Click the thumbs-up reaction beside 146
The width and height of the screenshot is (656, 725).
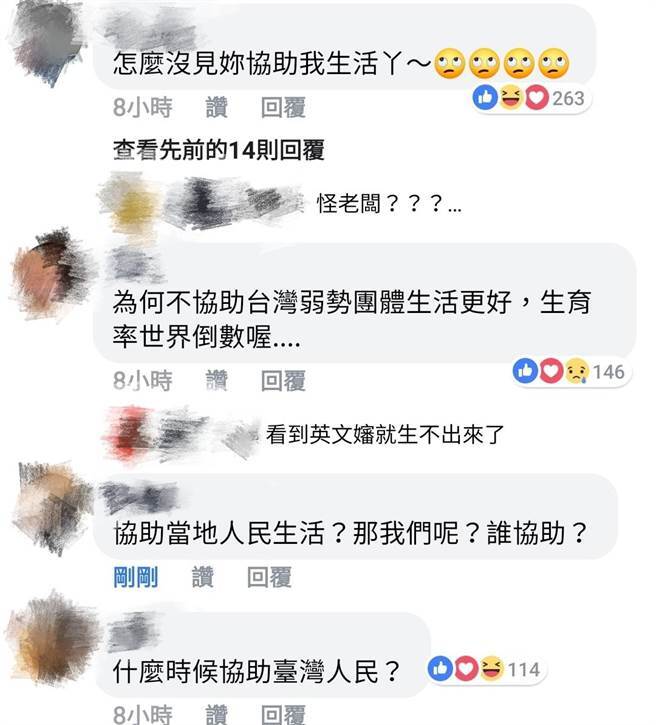[525, 371]
